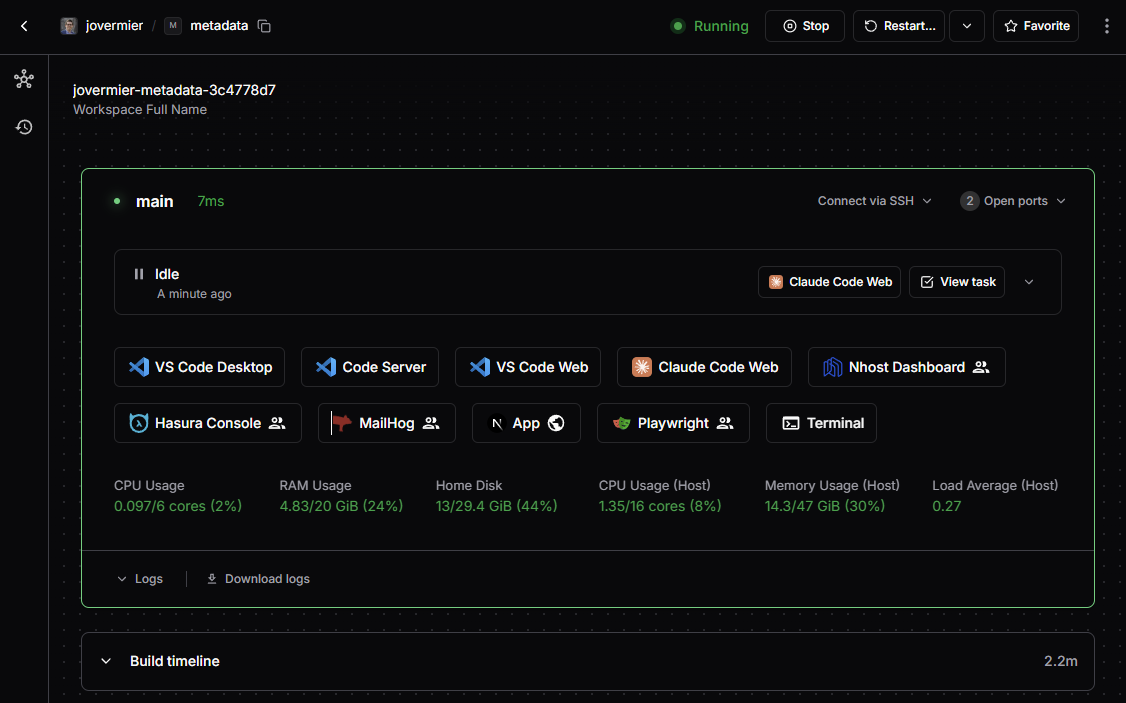The image size is (1126, 703).
Task: Click the globe icon on App
Action: (x=556, y=423)
